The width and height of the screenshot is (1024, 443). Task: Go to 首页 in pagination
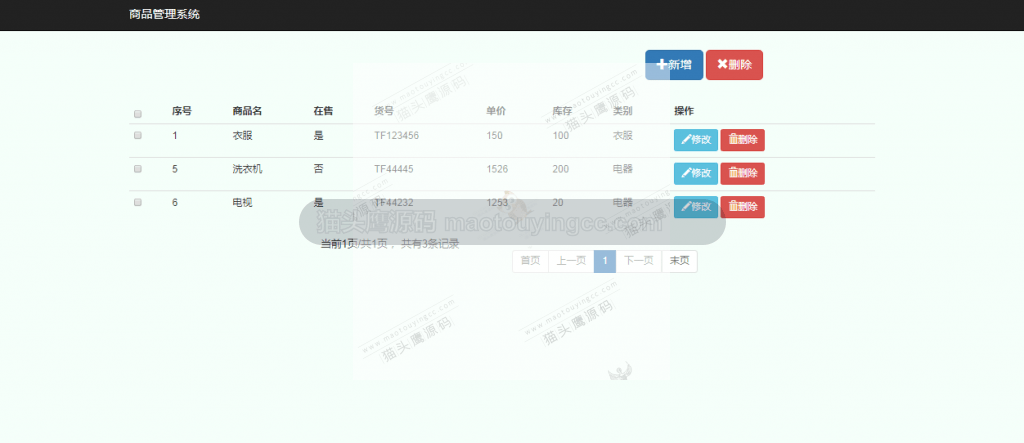click(530, 261)
